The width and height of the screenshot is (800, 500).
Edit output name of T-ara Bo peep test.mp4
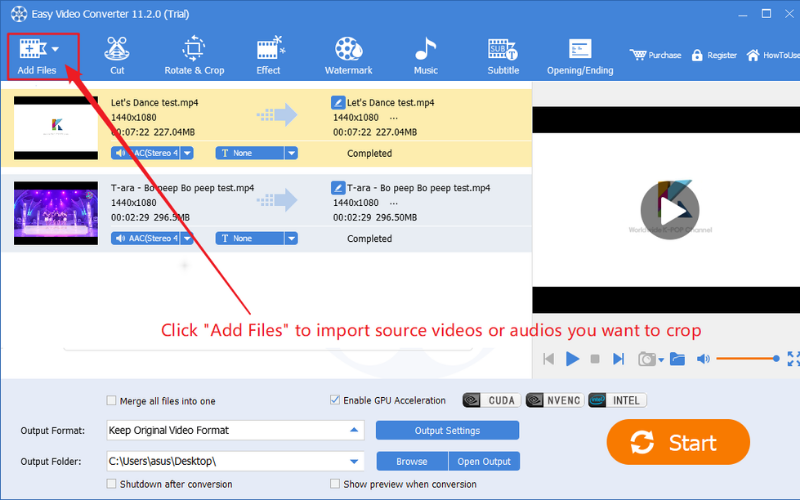338,188
